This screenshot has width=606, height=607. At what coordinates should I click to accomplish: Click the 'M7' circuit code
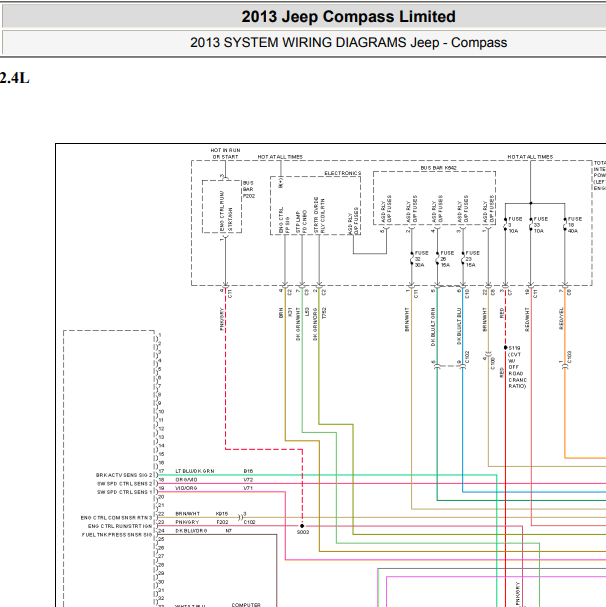(228, 531)
